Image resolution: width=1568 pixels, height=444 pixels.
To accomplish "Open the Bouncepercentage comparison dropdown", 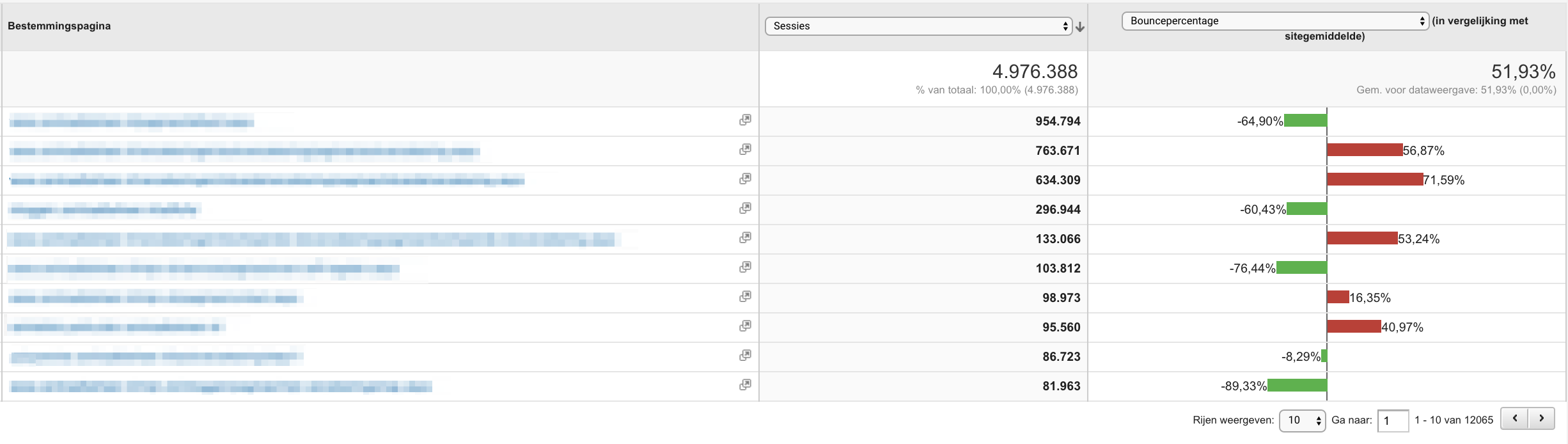I will pyautogui.click(x=1275, y=21).
